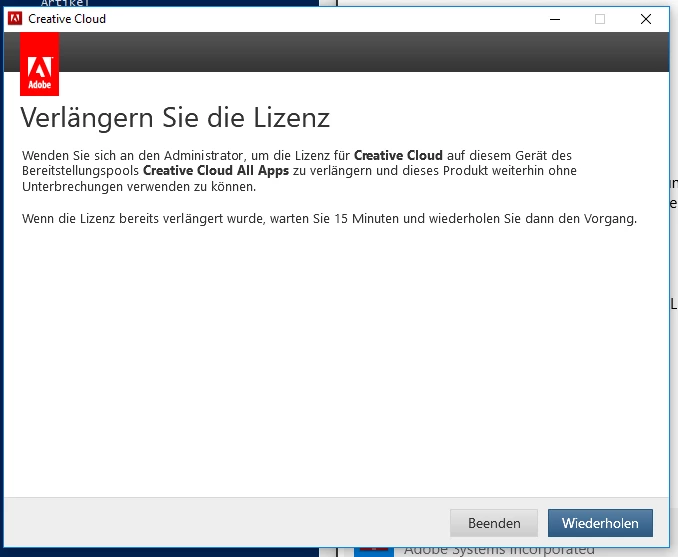Image resolution: width=678 pixels, height=557 pixels.
Task: Click 'Adobe Systems Incorporated' in the background window
Action: (499, 550)
